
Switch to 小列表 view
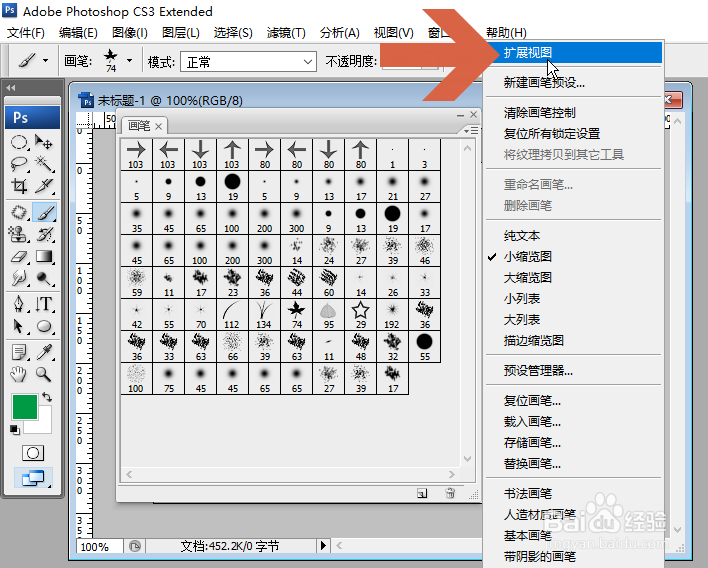(x=522, y=298)
